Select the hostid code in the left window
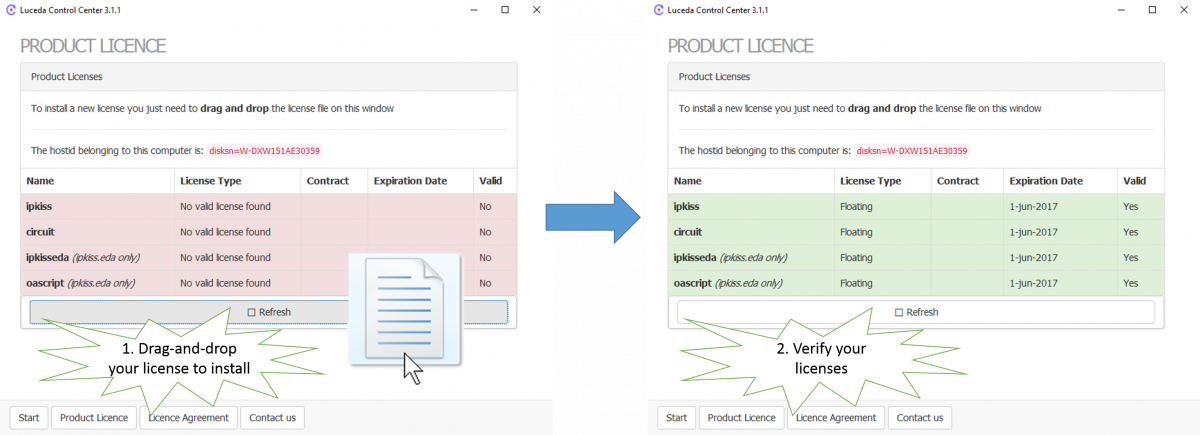The width and height of the screenshot is (1200, 435). pyautogui.click(x=265, y=151)
